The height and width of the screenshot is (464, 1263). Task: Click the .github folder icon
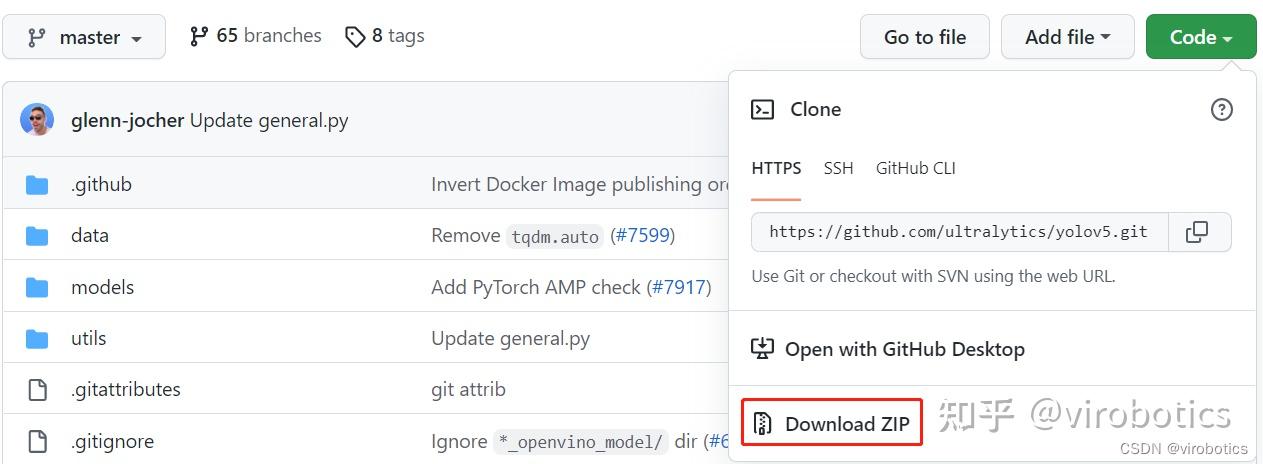pos(37,184)
